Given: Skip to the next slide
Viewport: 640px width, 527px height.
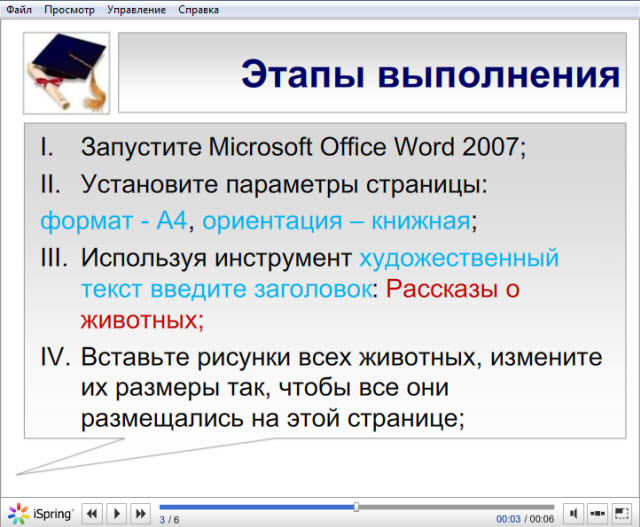Looking at the screenshot, I should point(141,513).
